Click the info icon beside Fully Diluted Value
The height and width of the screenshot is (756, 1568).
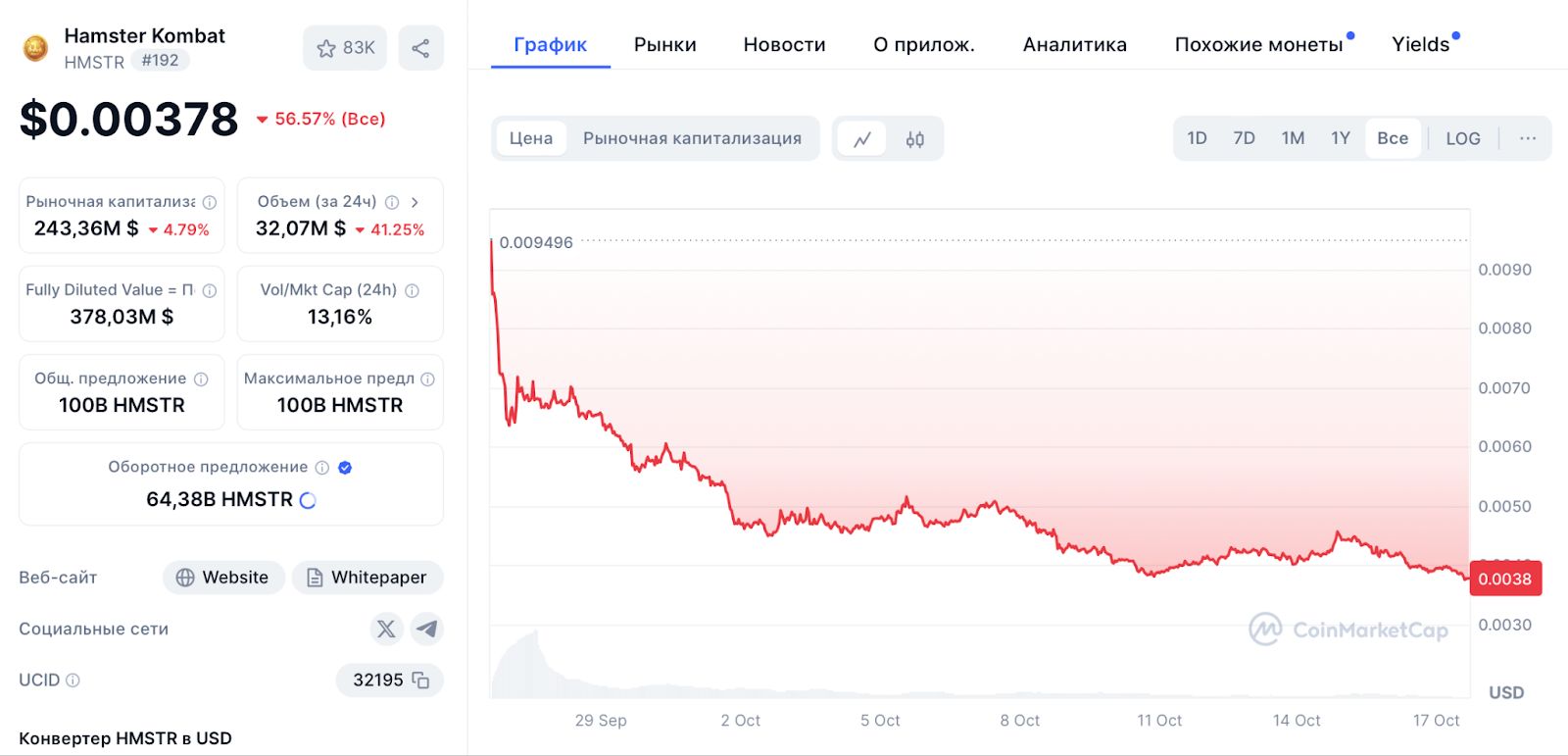click(x=208, y=289)
